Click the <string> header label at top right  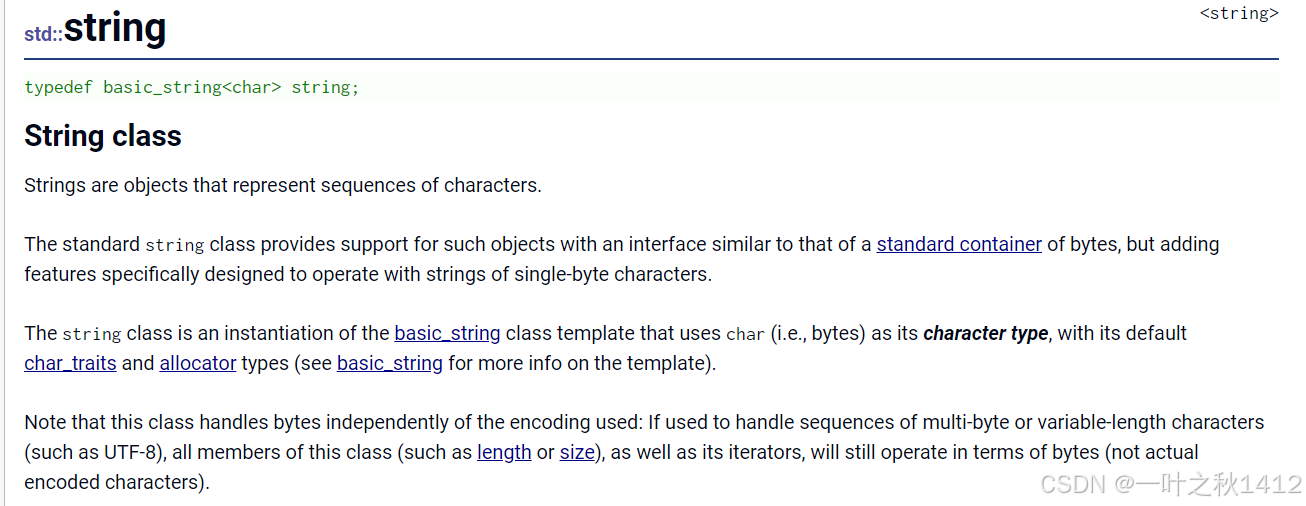pos(1239,14)
